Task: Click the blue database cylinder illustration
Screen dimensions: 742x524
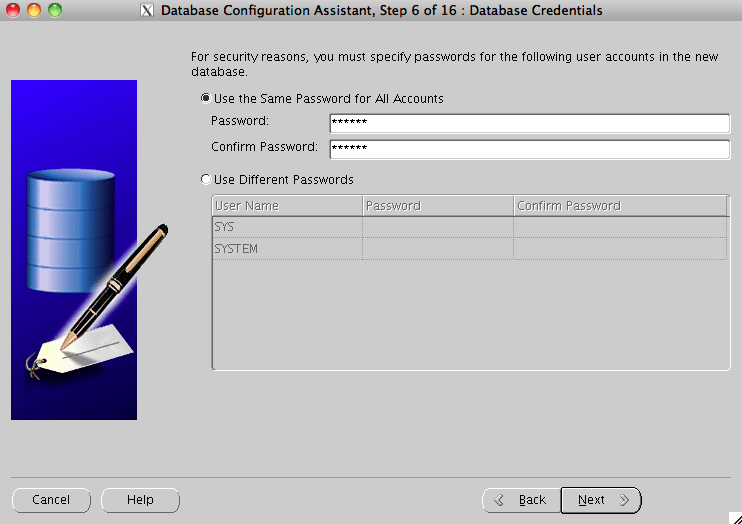Action: click(x=68, y=230)
